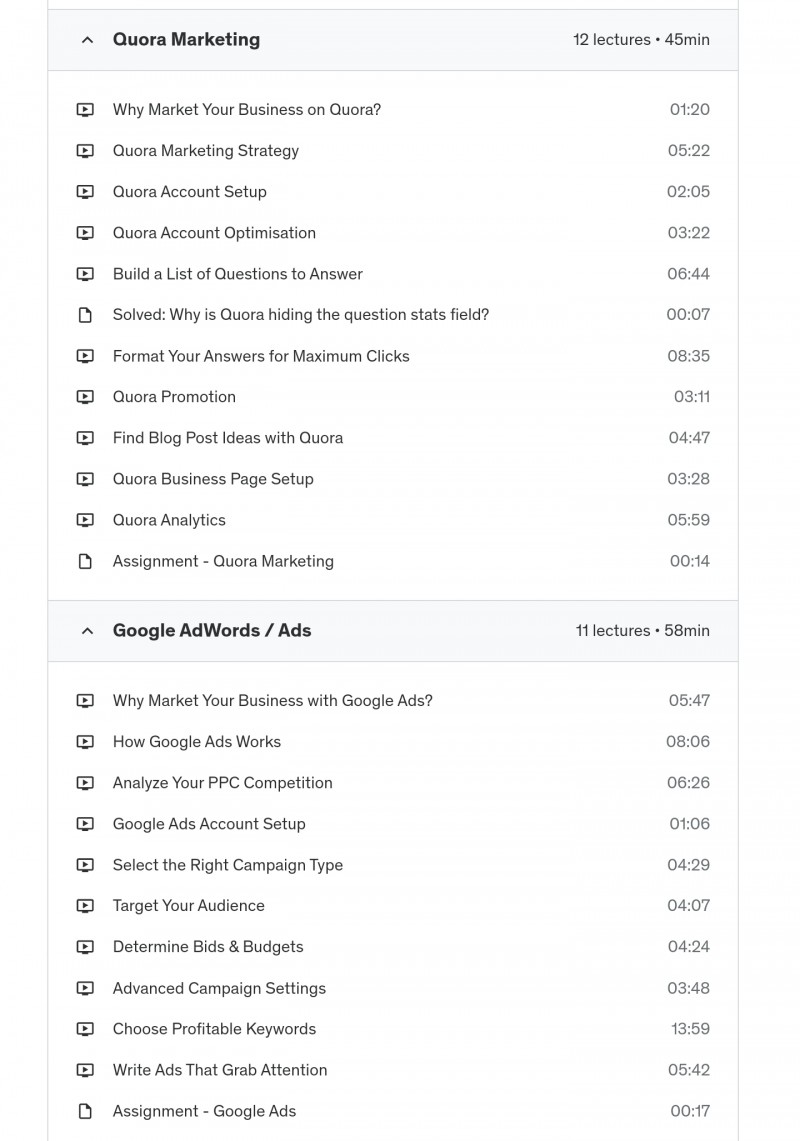Collapse the Quora Marketing section chevron

pyautogui.click(x=87, y=40)
